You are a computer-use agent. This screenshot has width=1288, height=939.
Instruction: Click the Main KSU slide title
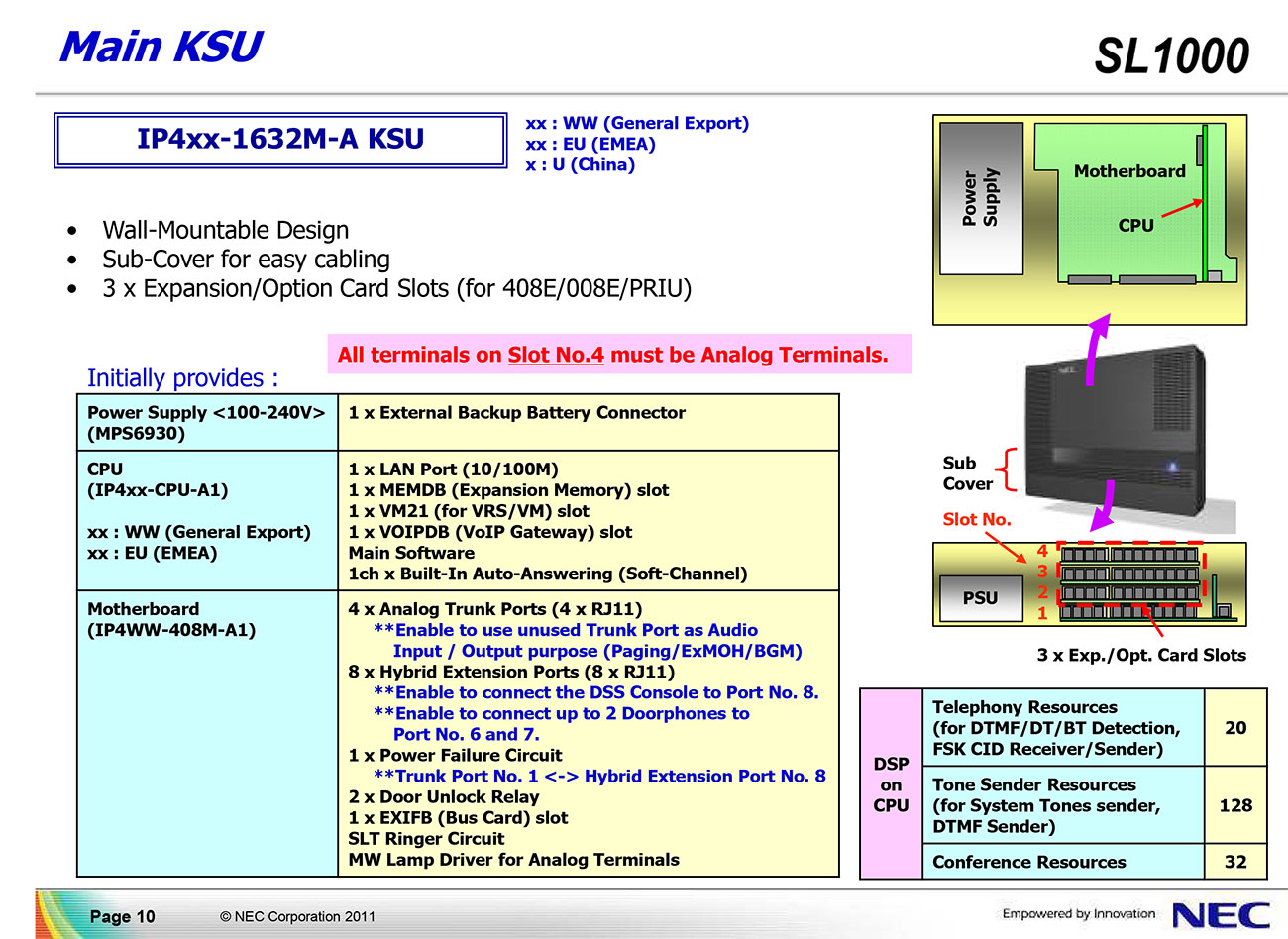(161, 47)
